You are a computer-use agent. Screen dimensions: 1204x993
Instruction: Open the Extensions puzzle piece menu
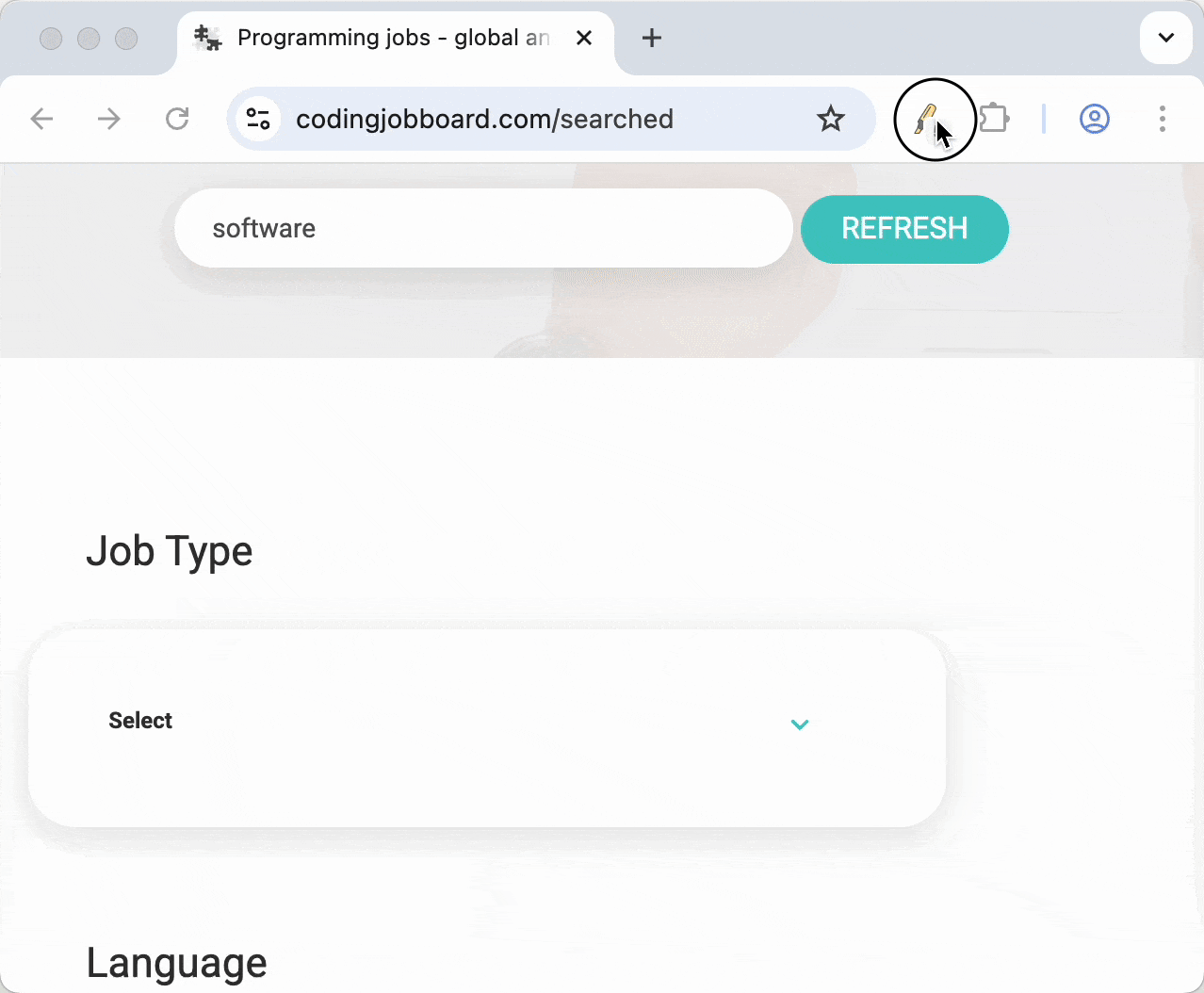coord(994,119)
